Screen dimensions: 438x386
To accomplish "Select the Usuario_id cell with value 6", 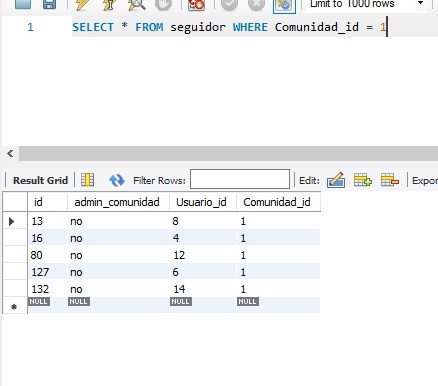I will coord(203,272).
